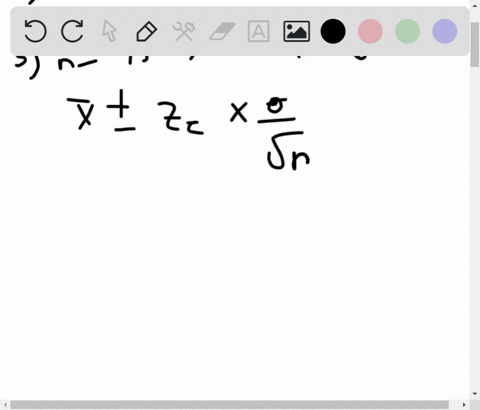Click the scroll up arrow

pyautogui.click(x=475, y=5)
